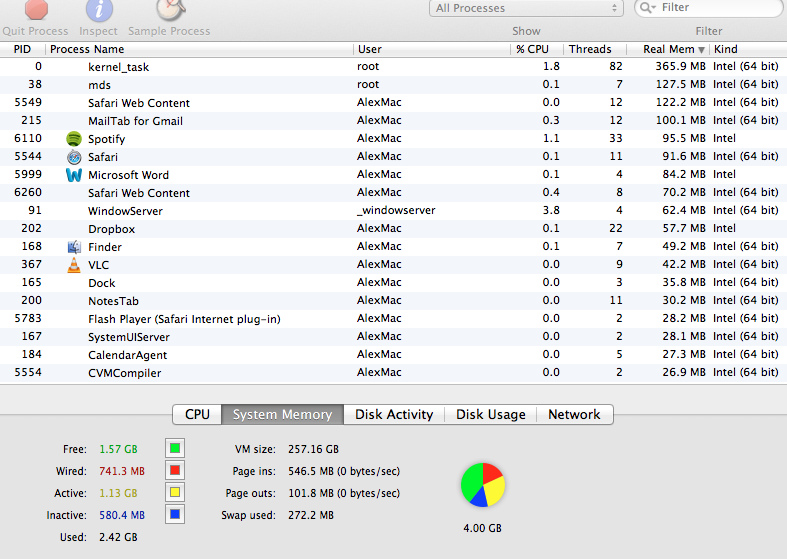This screenshot has height=559, width=787.
Task: Sort by PID column header
Action: (x=23, y=49)
